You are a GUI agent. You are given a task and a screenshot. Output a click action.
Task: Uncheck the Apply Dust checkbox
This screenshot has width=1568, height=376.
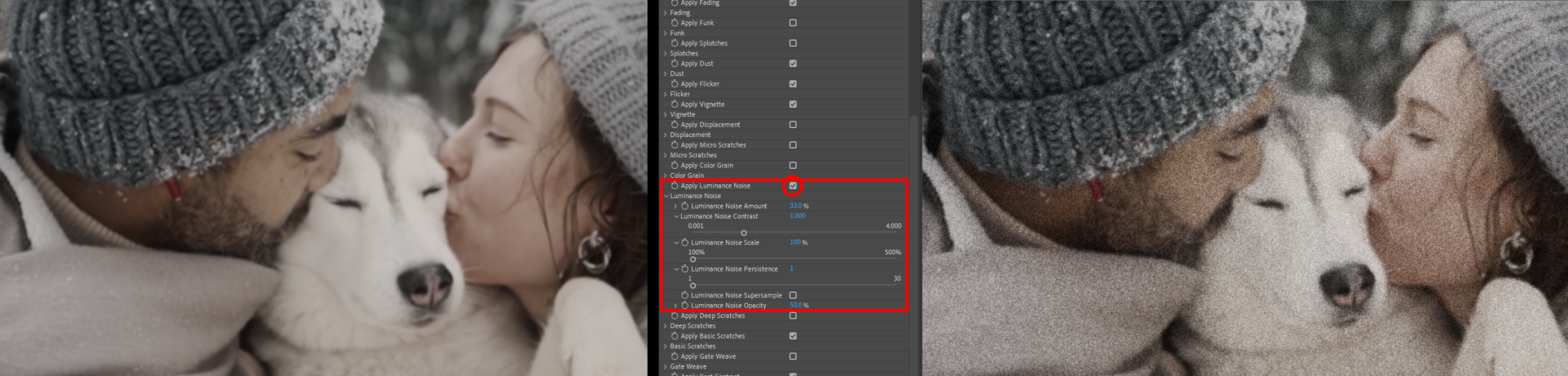click(x=793, y=64)
